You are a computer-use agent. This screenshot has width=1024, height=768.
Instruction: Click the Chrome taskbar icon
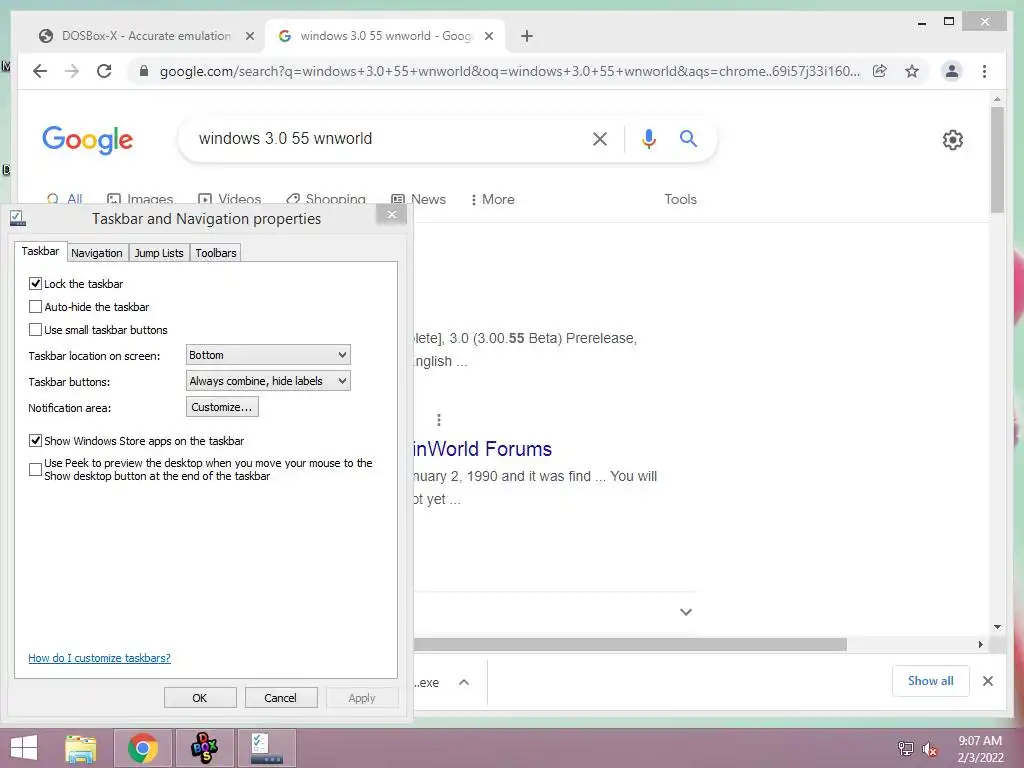[x=143, y=748]
